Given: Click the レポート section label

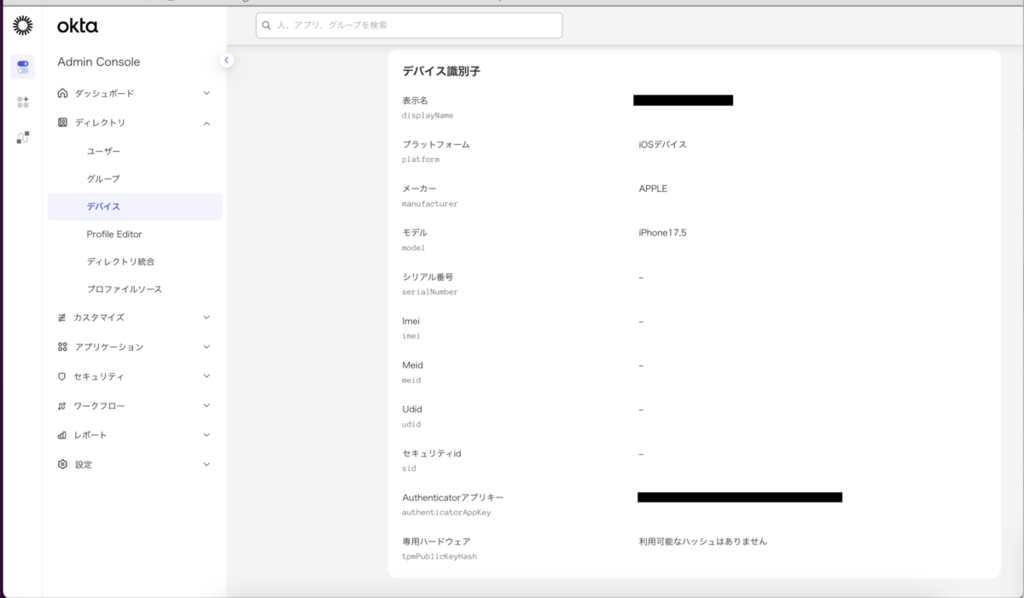Looking at the screenshot, I should pyautogui.click(x=90, y=435).
